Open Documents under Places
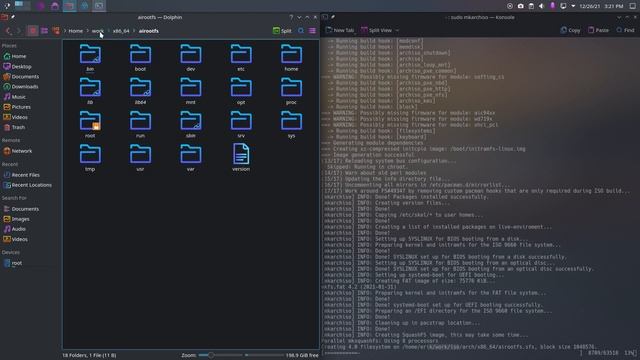This screenshot has height=360, width=640. point(21,77)
